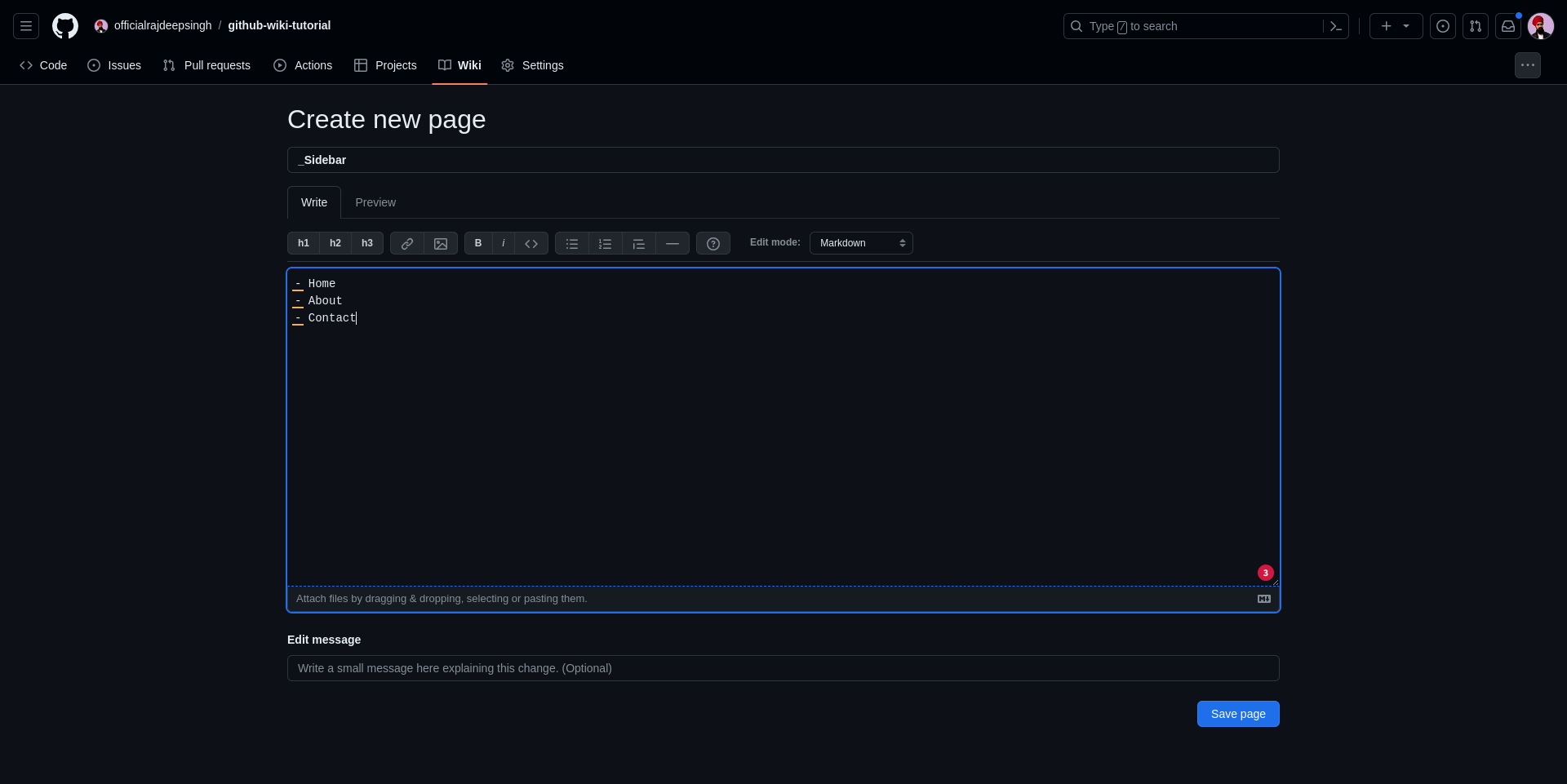This screenshot has width=1567, height=784.
Task: Open the Wiki tab
Action: point(459,65)
